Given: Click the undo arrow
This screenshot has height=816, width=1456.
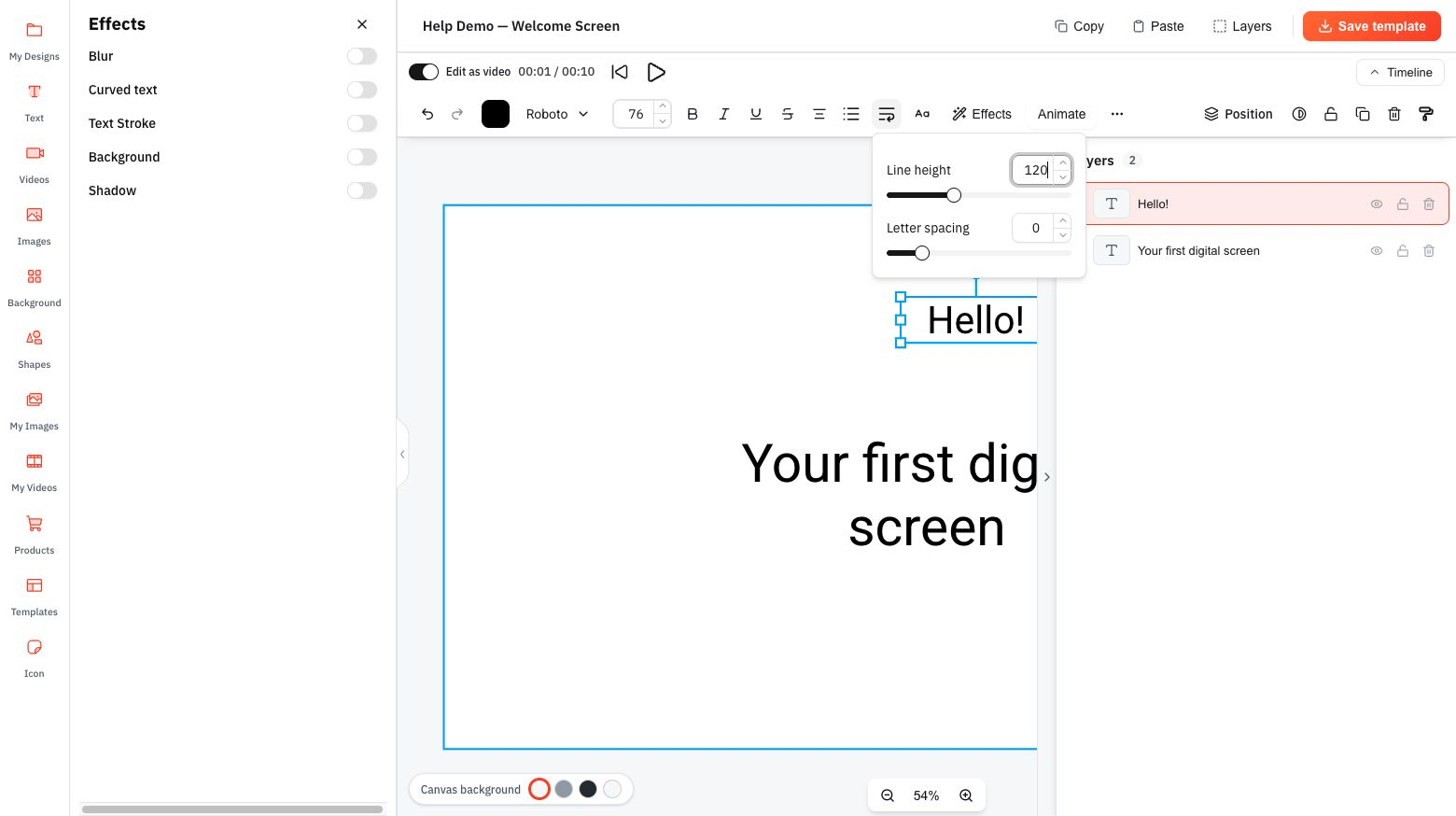Looking at the screenshot, I should click(427, 114).
